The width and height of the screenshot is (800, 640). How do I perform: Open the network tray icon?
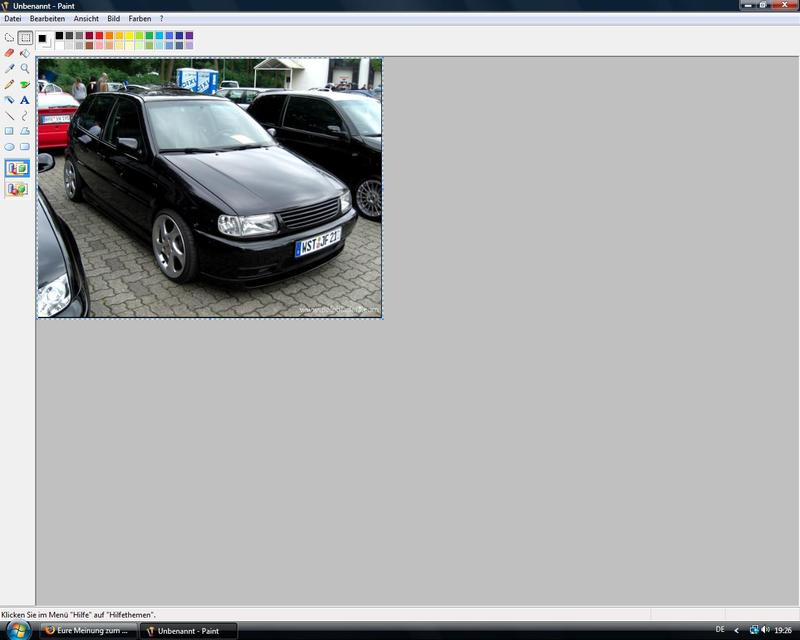[754, 630]
